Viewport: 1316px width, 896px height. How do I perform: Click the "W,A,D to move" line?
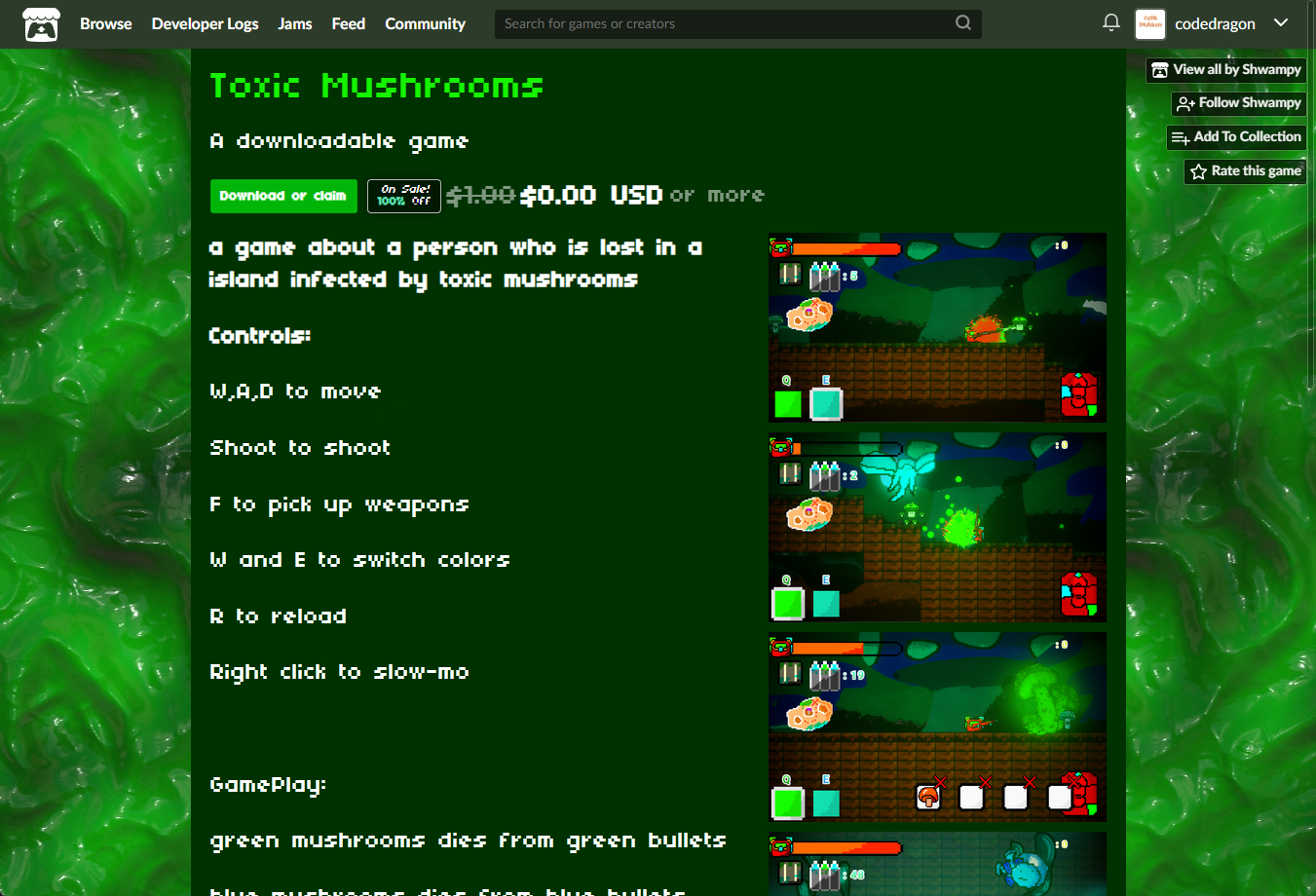[295, 392]
